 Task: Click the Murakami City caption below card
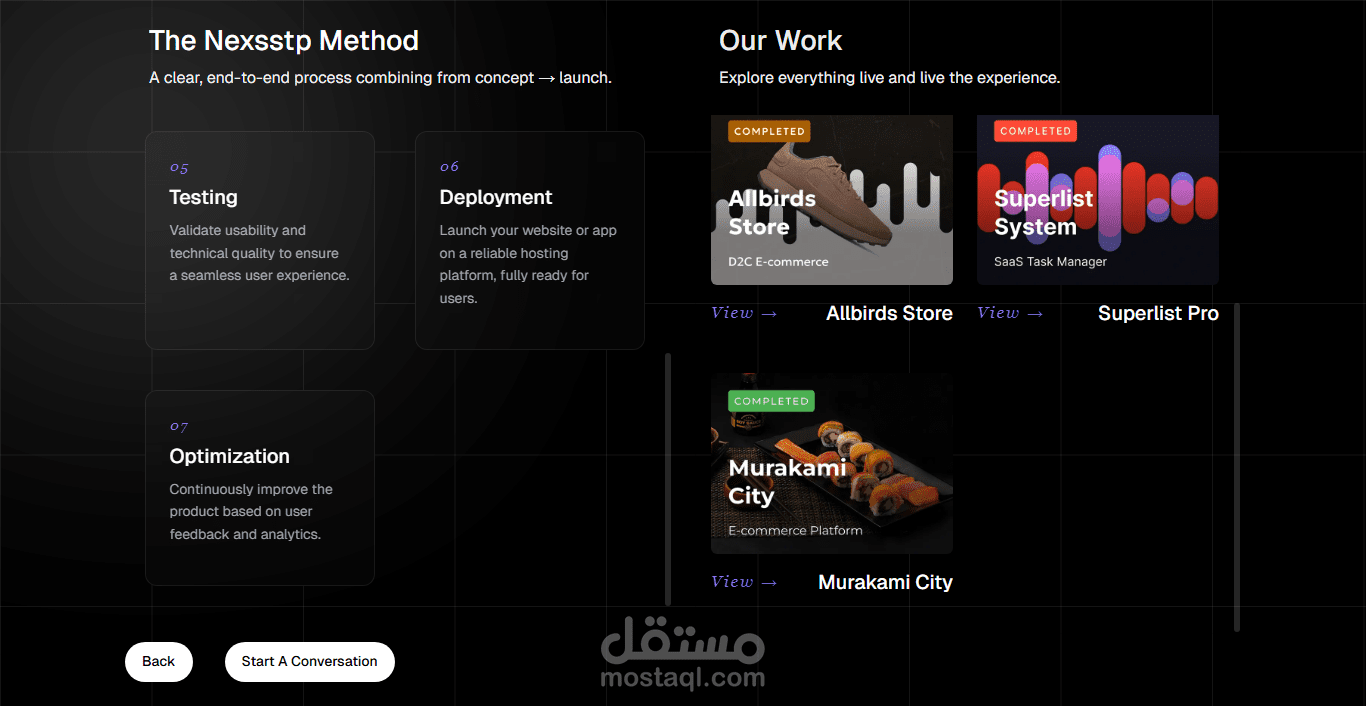pyautogui.click(x=885, y=582)
